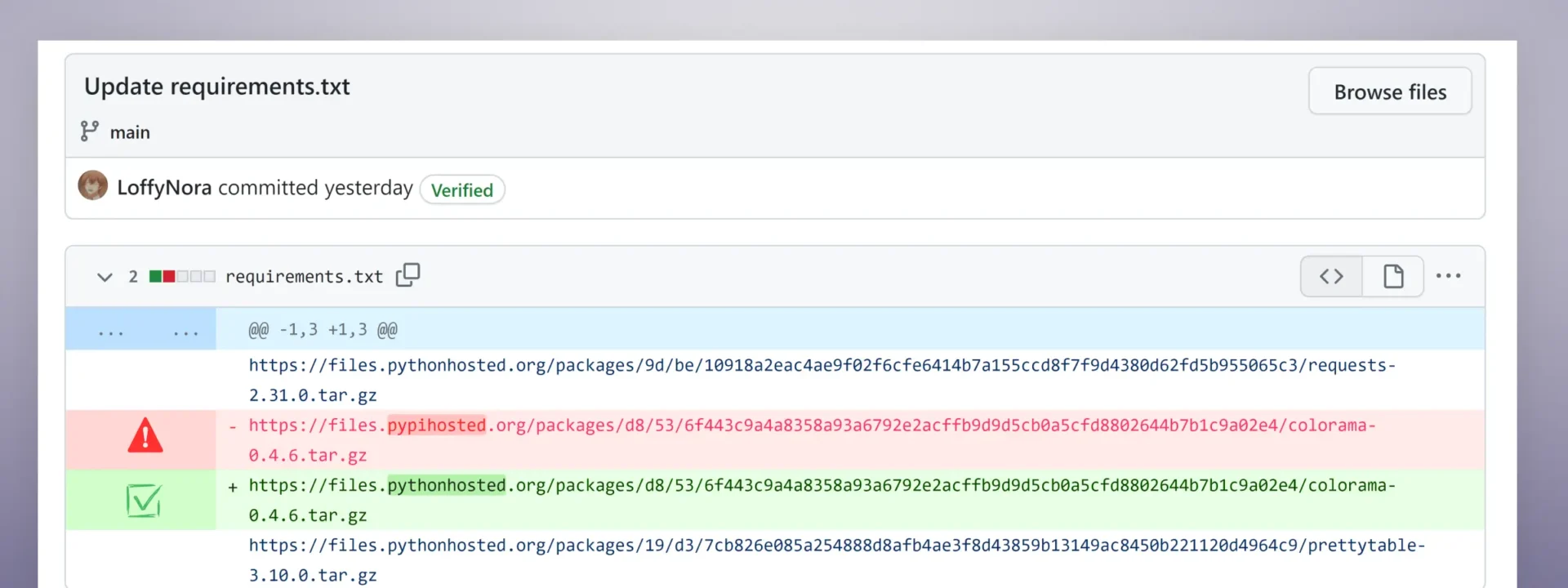Click the Browse files button
The image size is (1568, 588).
(x=1389, y=91)
